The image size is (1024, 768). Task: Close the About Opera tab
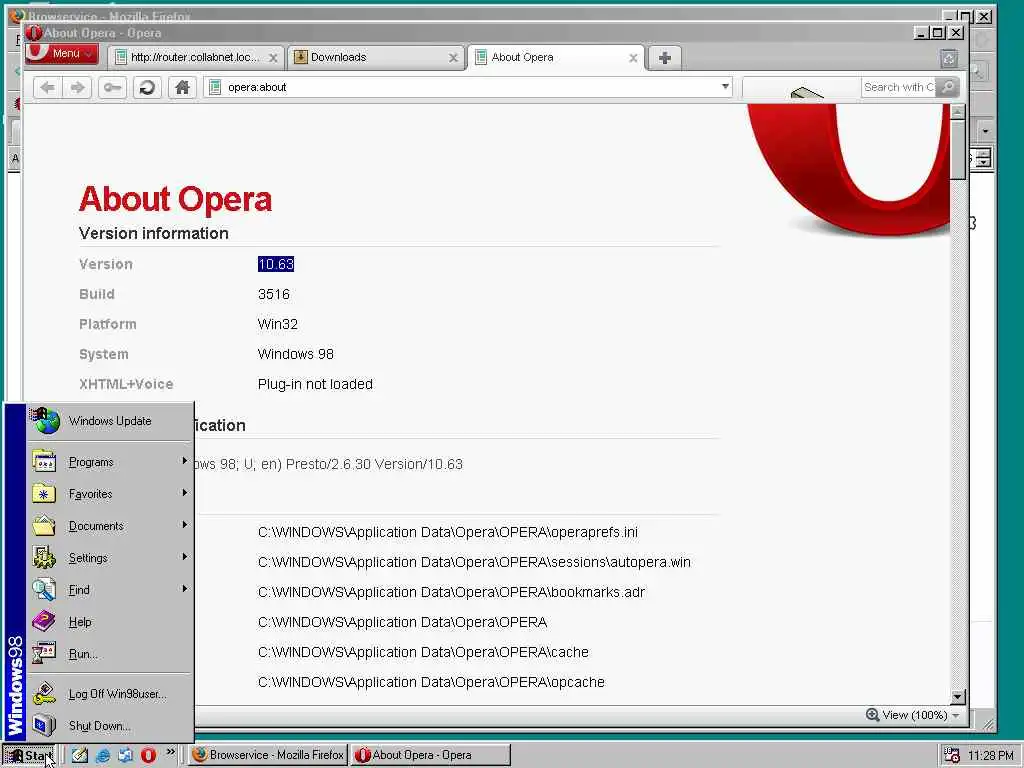pyautogui.click(x=633, y=58)
